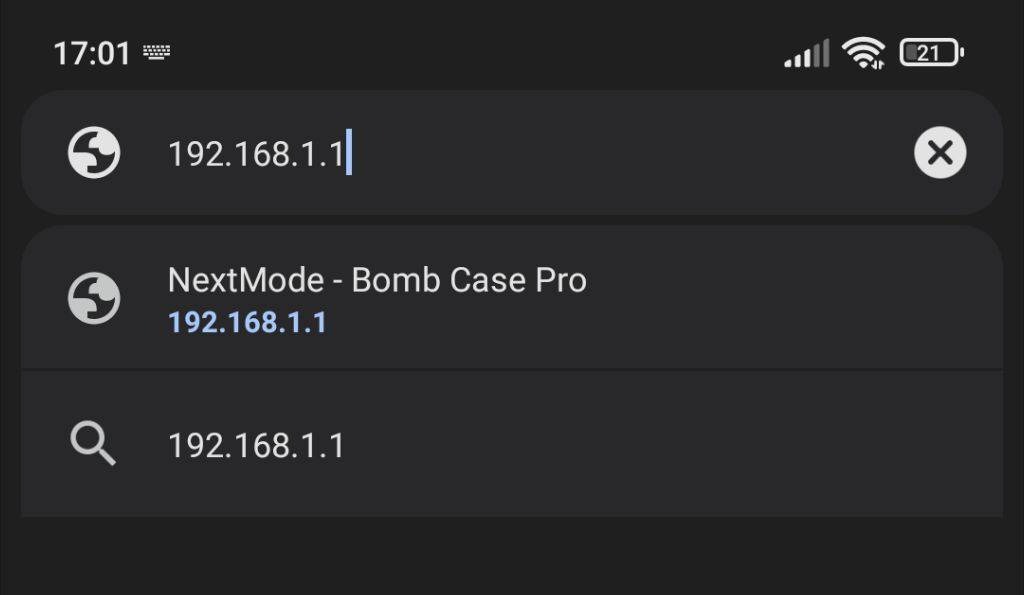1024x595 pixels.
Task: Tap the battery percentage number 21
Action: click(x=928, y=53)
